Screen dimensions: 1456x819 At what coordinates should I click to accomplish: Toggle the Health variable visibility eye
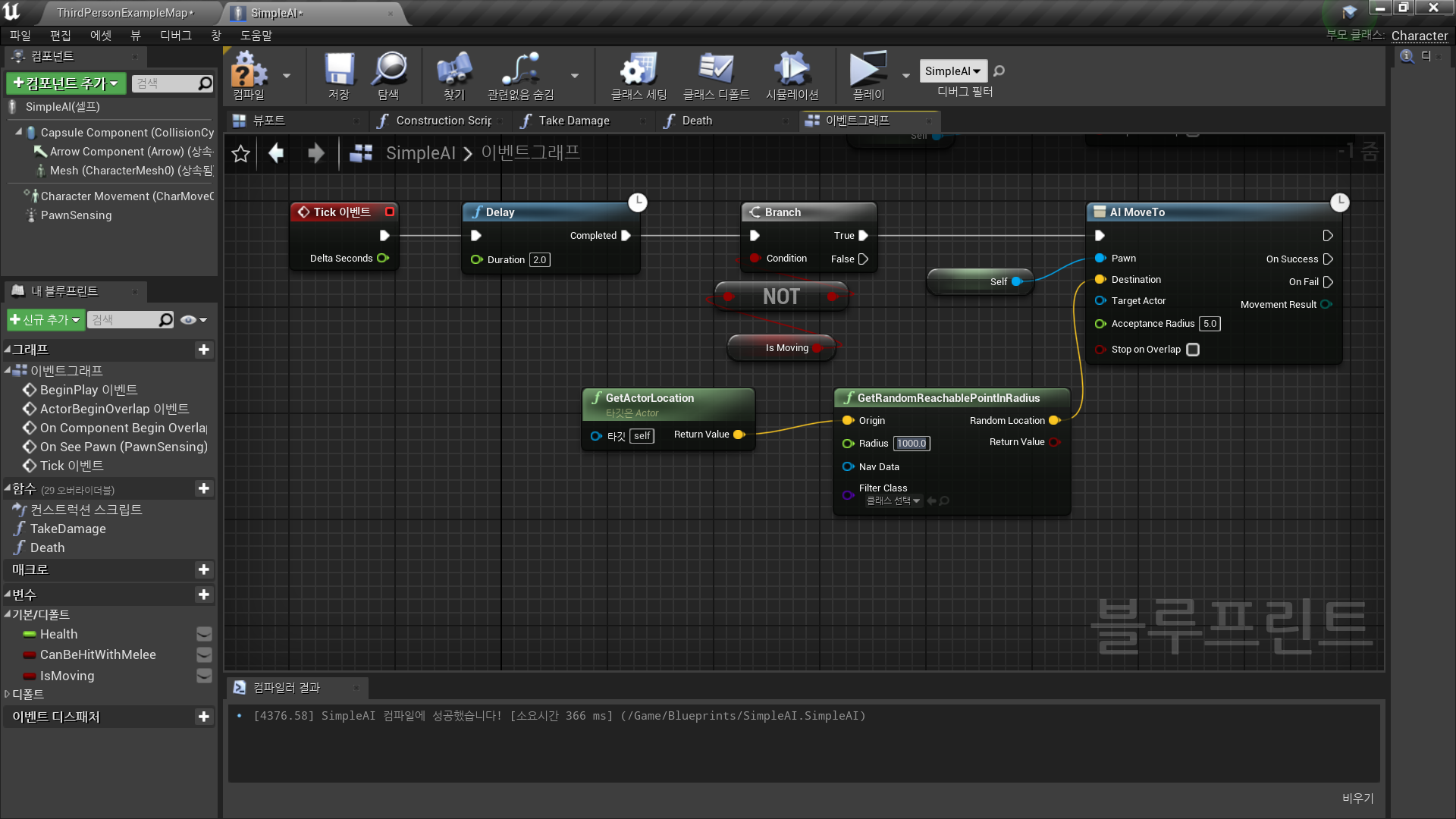pos(204,634)
